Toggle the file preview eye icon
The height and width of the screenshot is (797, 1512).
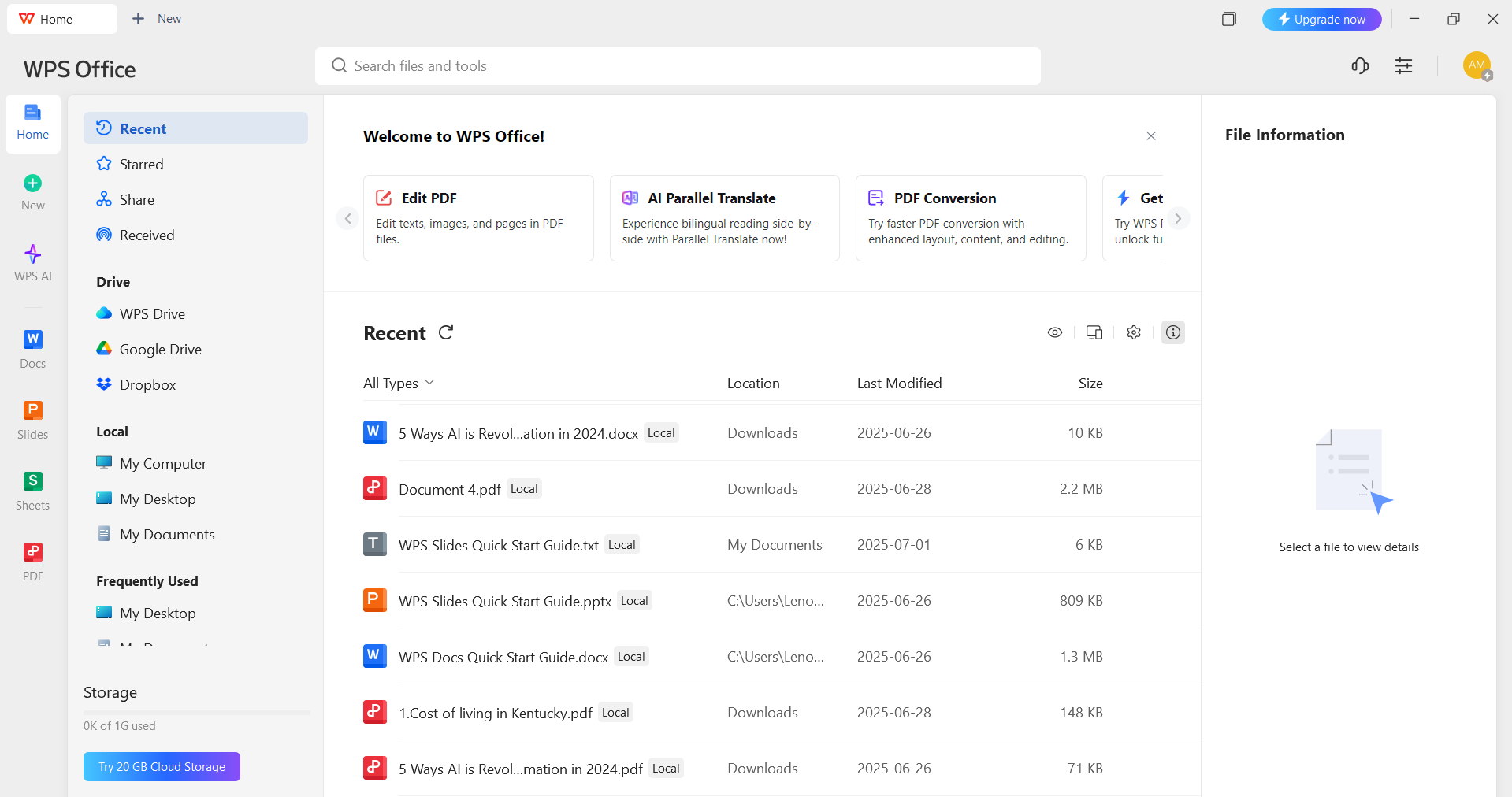(x=1055, y=332)
